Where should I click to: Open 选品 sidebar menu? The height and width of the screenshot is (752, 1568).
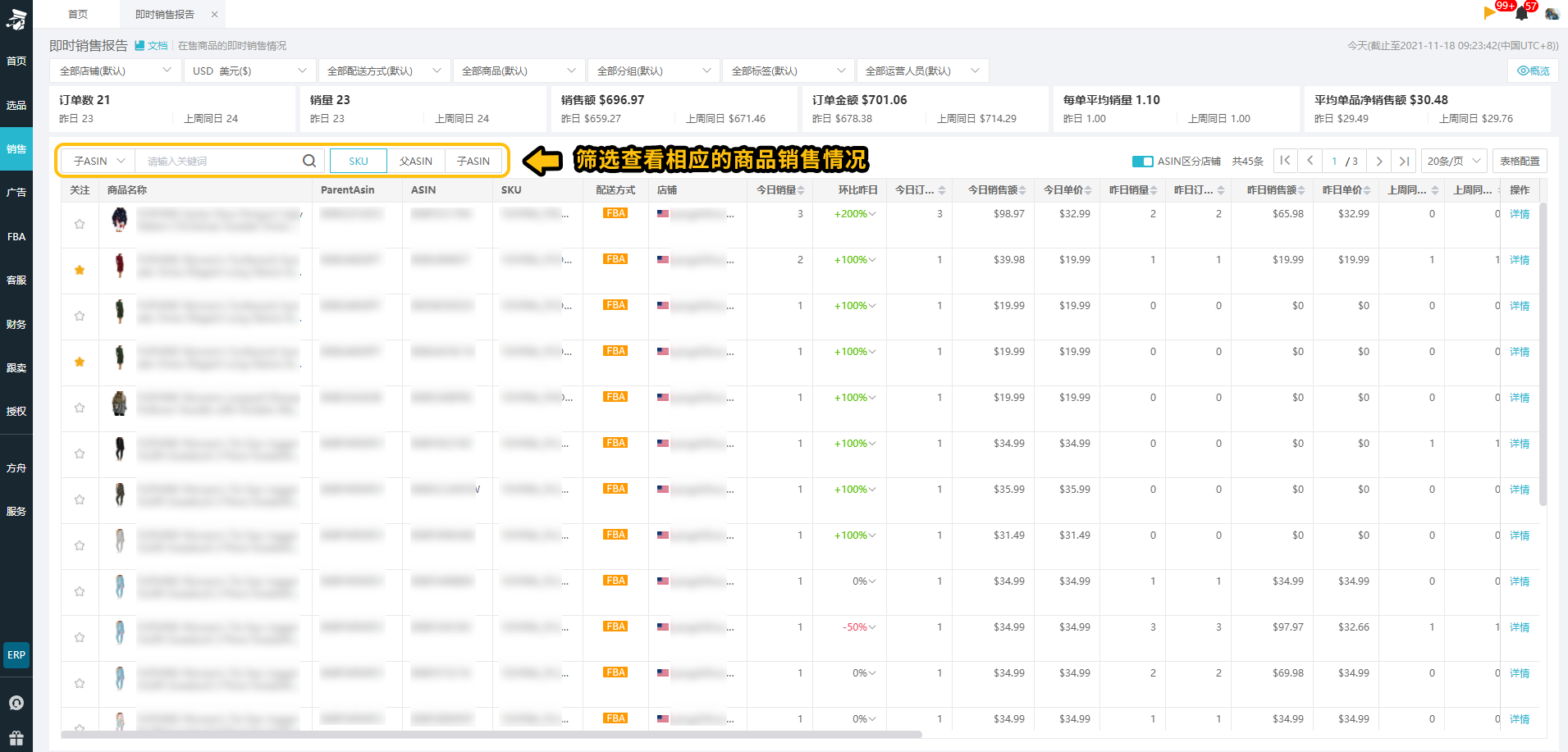click(16, 106)
